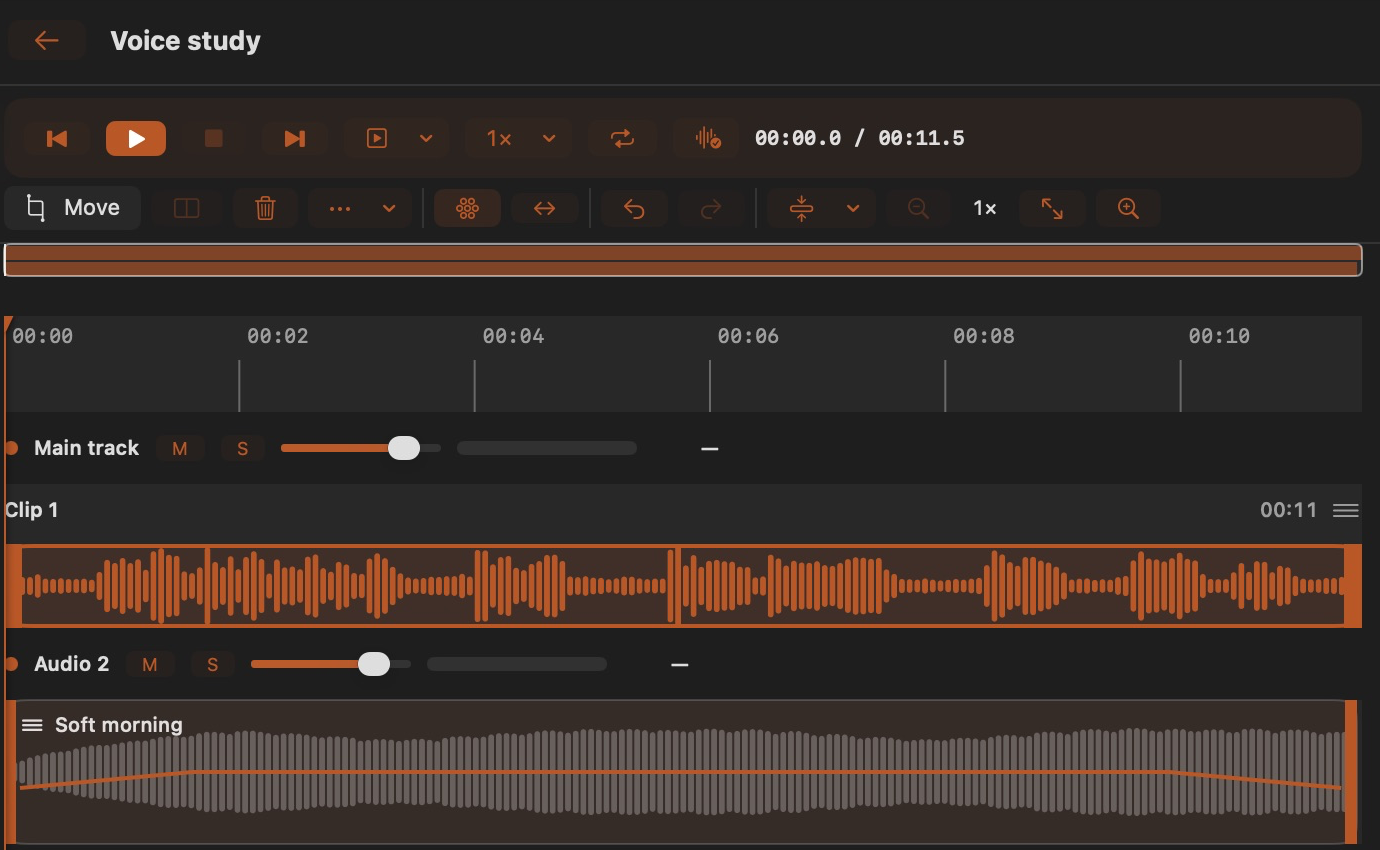Solo the Main track

coord(242,448)
